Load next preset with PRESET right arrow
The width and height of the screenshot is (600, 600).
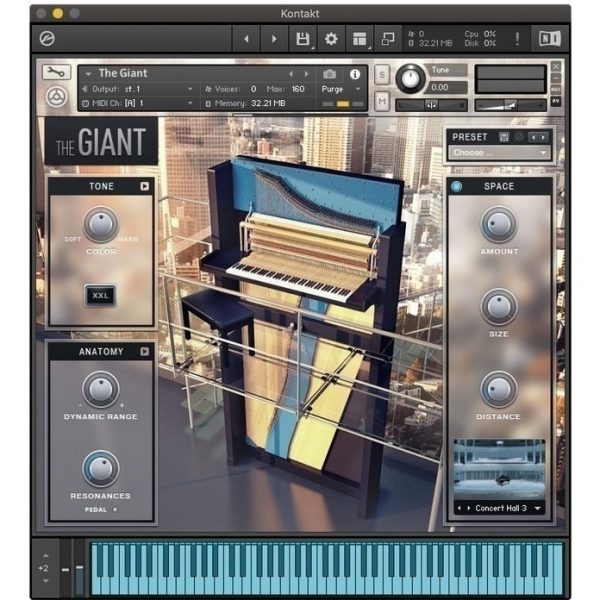[x=544, y=137]
